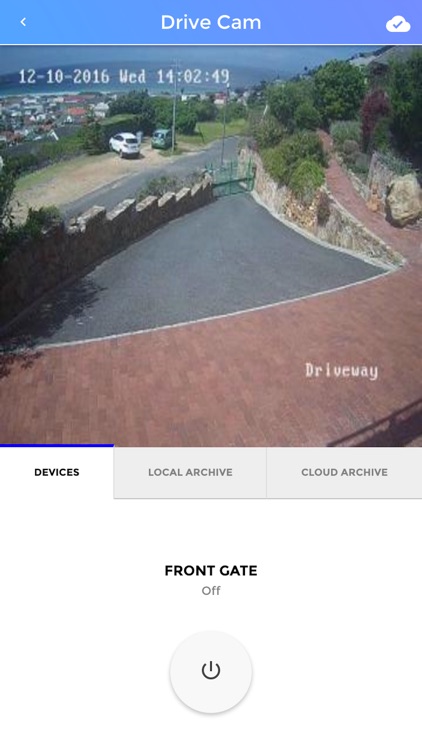Viewport: 422px width, 750px height.
Task: Switch to the Devices tab
Action: (56, 472)
